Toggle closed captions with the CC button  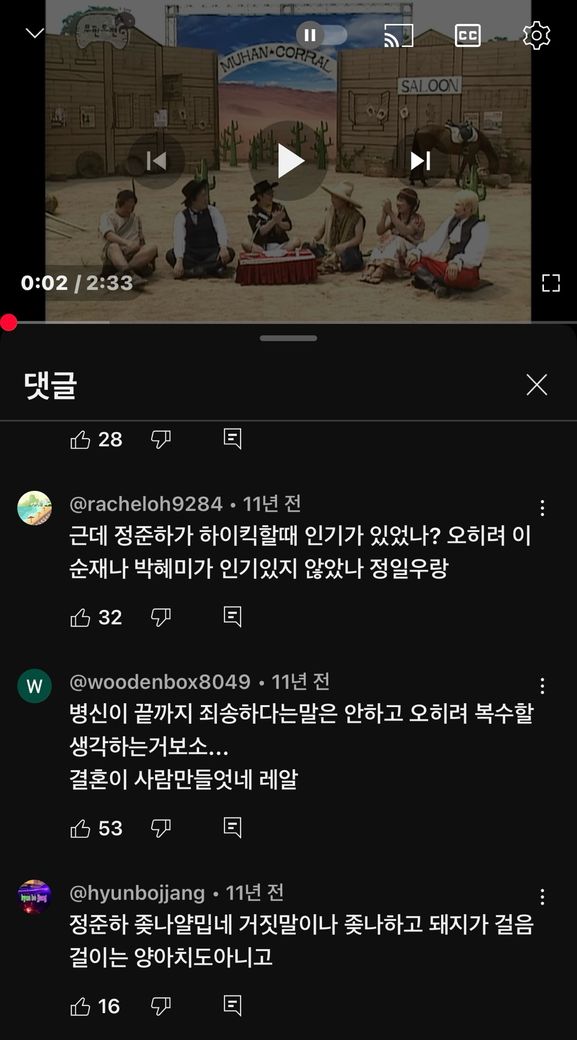click(x=468, y=35)
